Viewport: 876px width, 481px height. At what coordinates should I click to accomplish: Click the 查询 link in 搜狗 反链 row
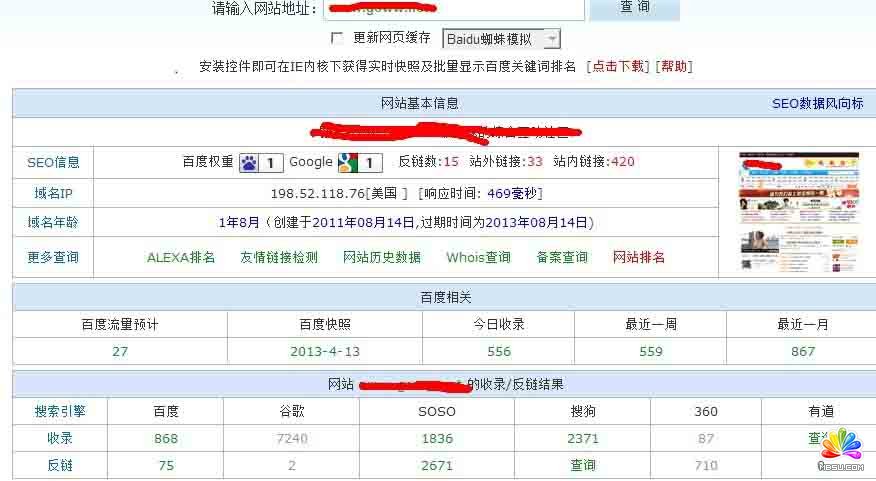tap(583, 465)
